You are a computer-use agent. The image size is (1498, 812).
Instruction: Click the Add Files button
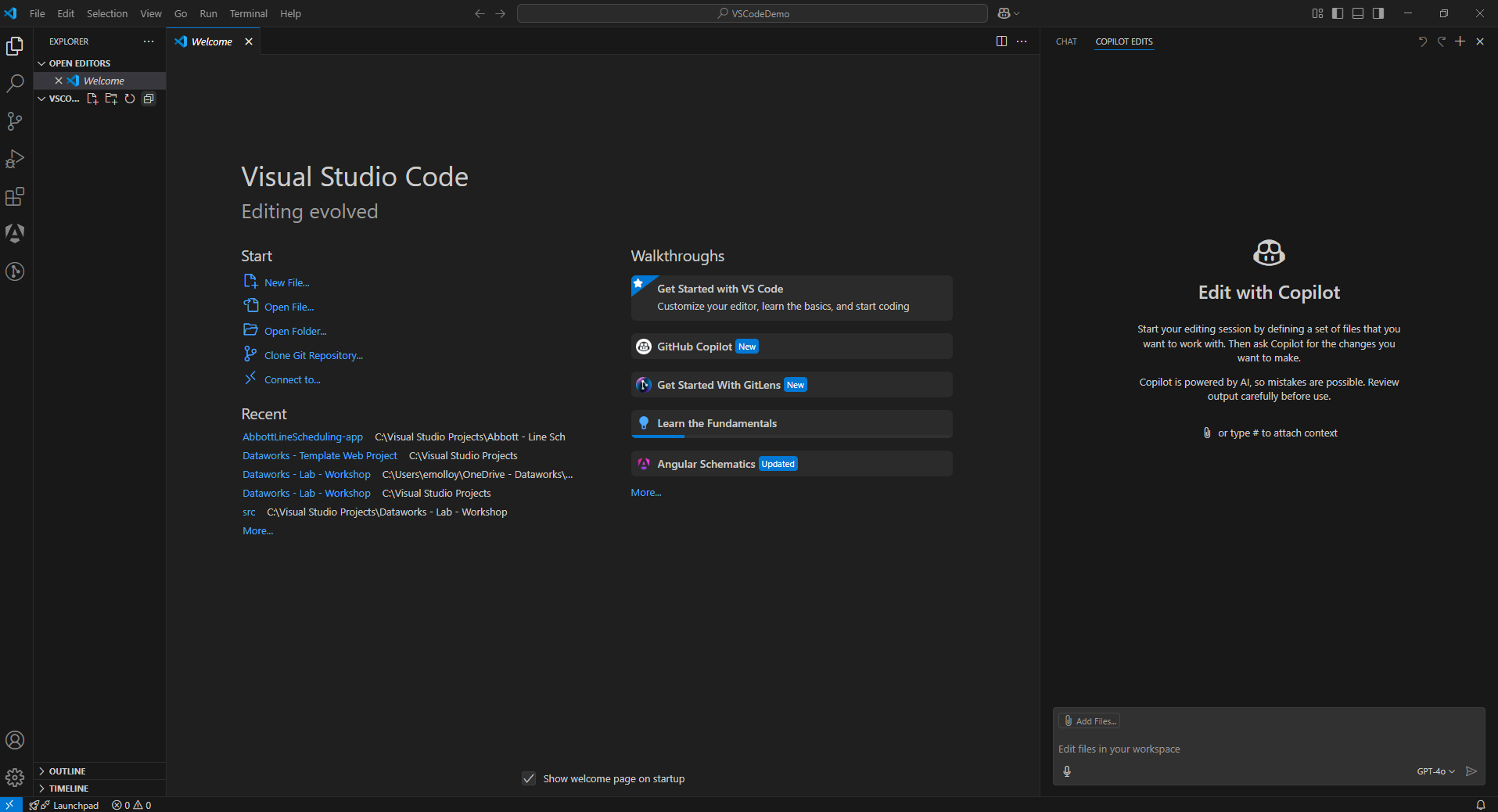coord(1090,721)
